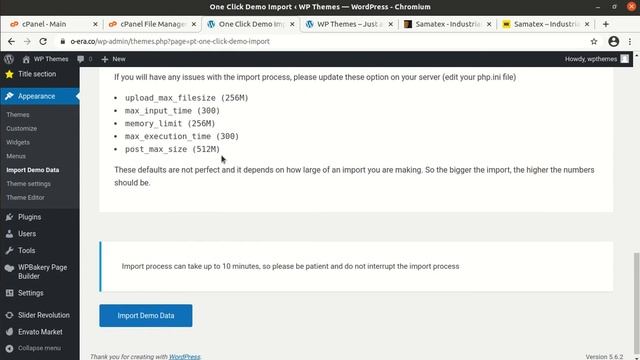Click the blue Import Demo Data button
The image size is (640, 360).
coord(146,316)
